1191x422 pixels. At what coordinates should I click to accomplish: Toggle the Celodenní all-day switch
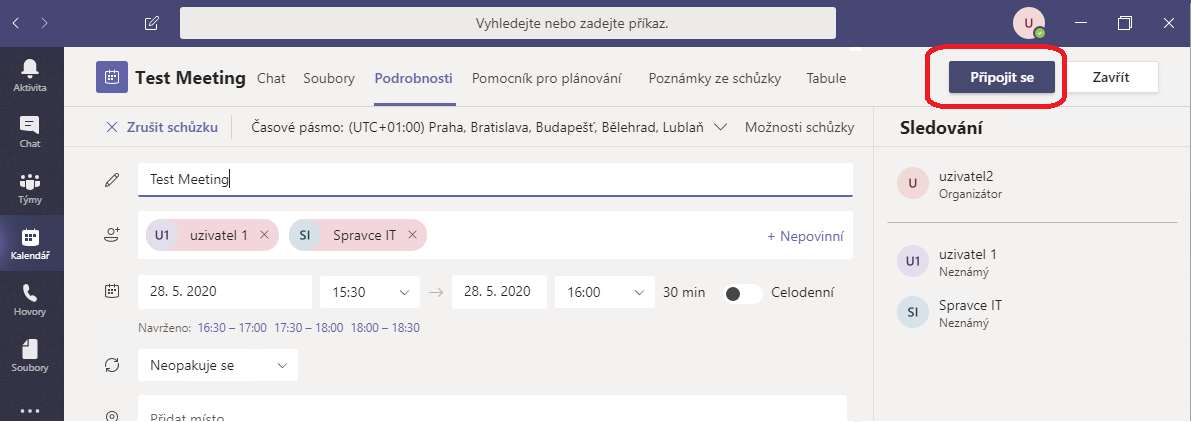tap(741, 293)
